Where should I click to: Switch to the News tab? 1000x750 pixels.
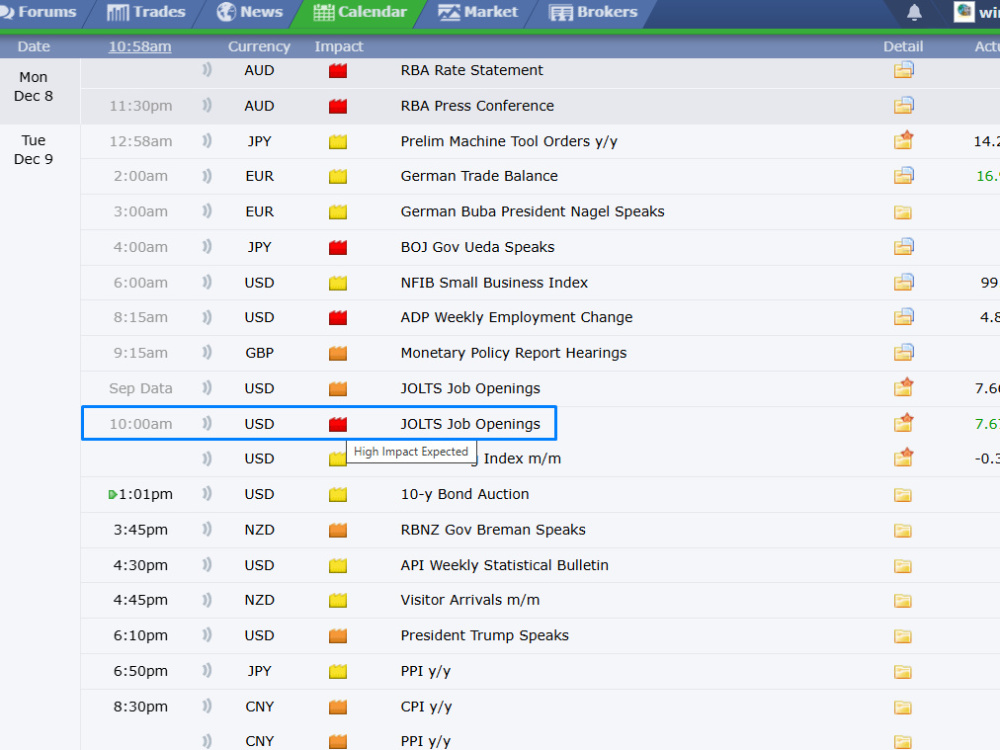pos(250,12)
